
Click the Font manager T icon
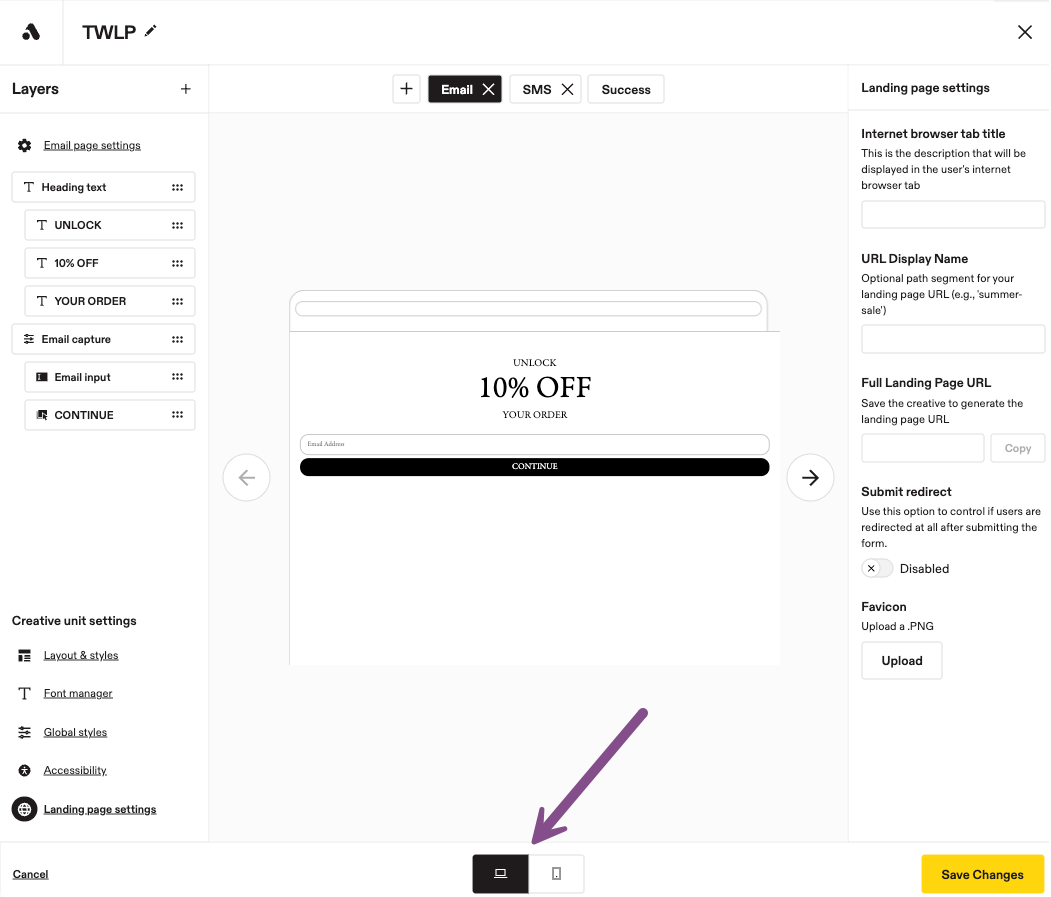click(25, 693)
